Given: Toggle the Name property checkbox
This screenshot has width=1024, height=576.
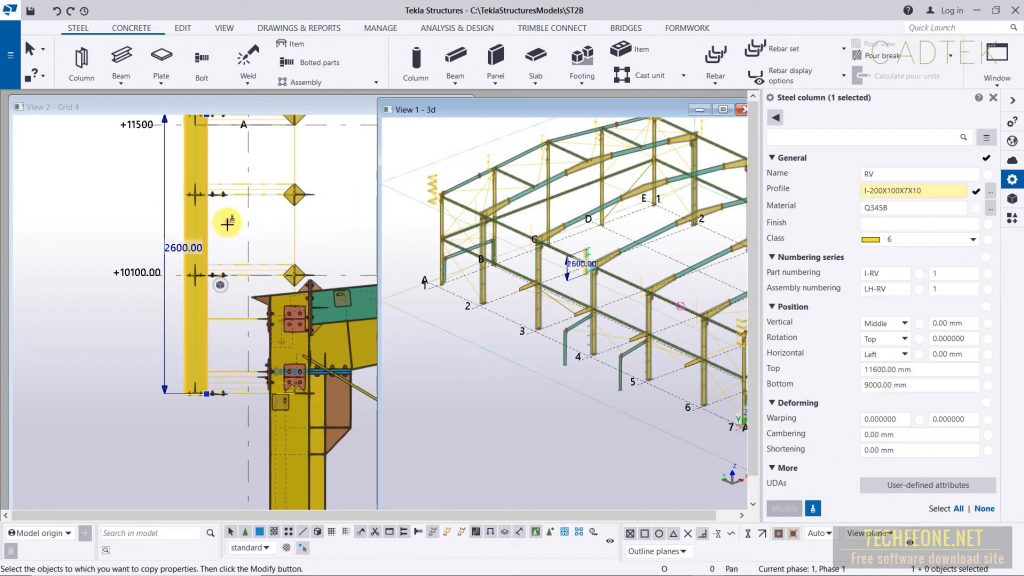Looking at the screenshot, I should point(988,174).
